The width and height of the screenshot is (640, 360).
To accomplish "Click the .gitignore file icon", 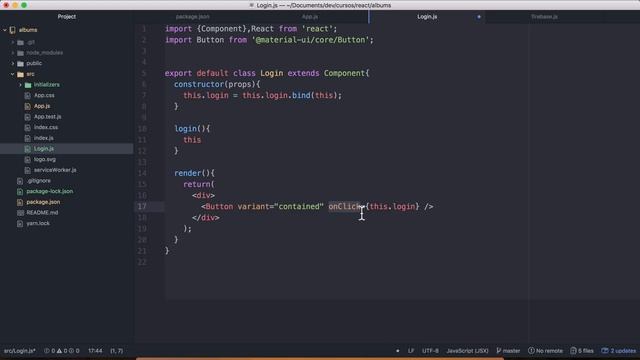I will [x=20, y=180].
